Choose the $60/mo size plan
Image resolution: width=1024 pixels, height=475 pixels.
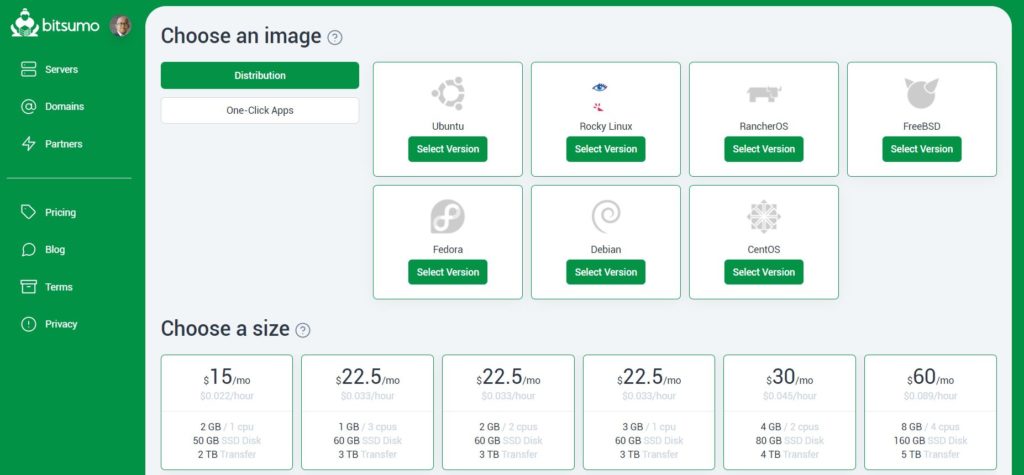click(x=931, y=412)
